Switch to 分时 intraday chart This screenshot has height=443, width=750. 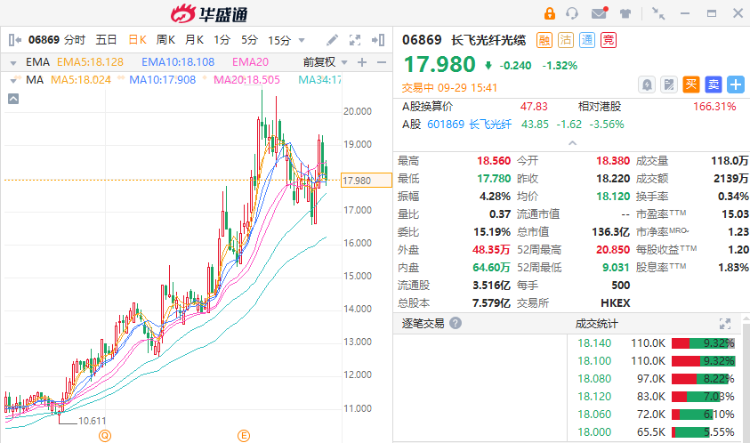tap(75, 40)
